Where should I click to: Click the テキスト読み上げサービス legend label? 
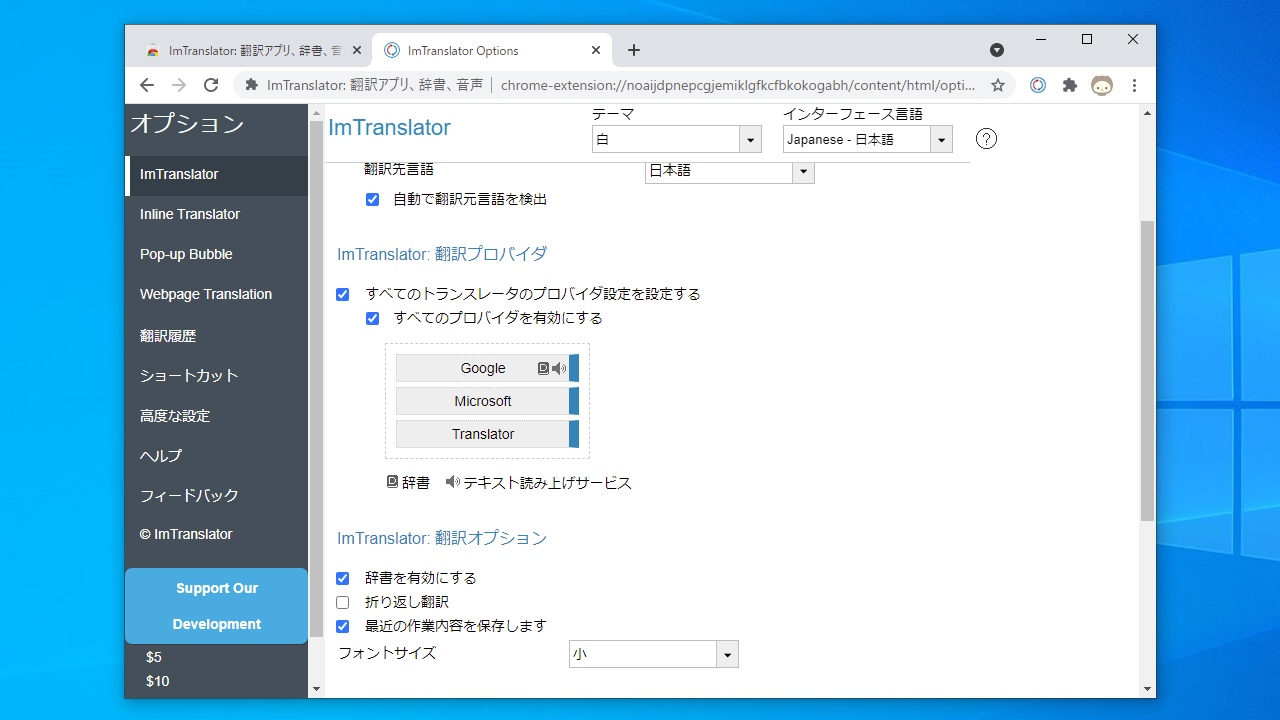point(547,483)
